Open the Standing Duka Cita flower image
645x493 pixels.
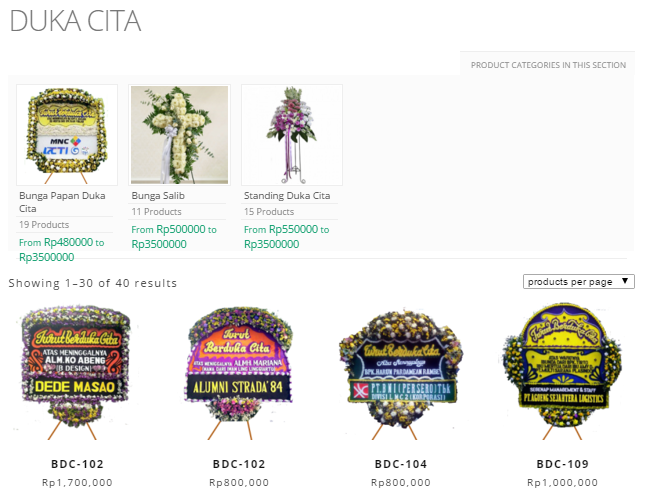point(292,135)
